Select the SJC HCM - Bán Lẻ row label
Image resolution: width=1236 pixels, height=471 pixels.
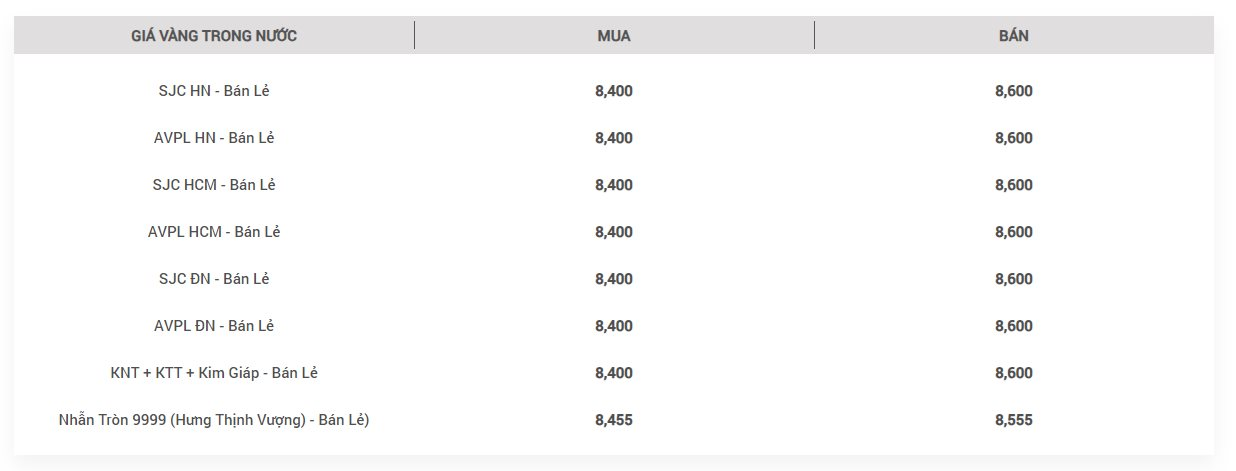(x=214, y=185)
